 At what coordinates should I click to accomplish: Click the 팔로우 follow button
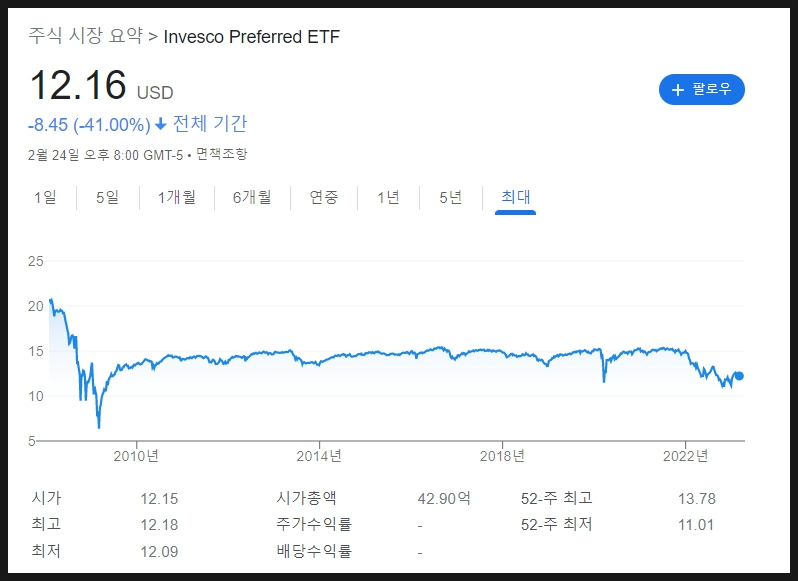701,90
